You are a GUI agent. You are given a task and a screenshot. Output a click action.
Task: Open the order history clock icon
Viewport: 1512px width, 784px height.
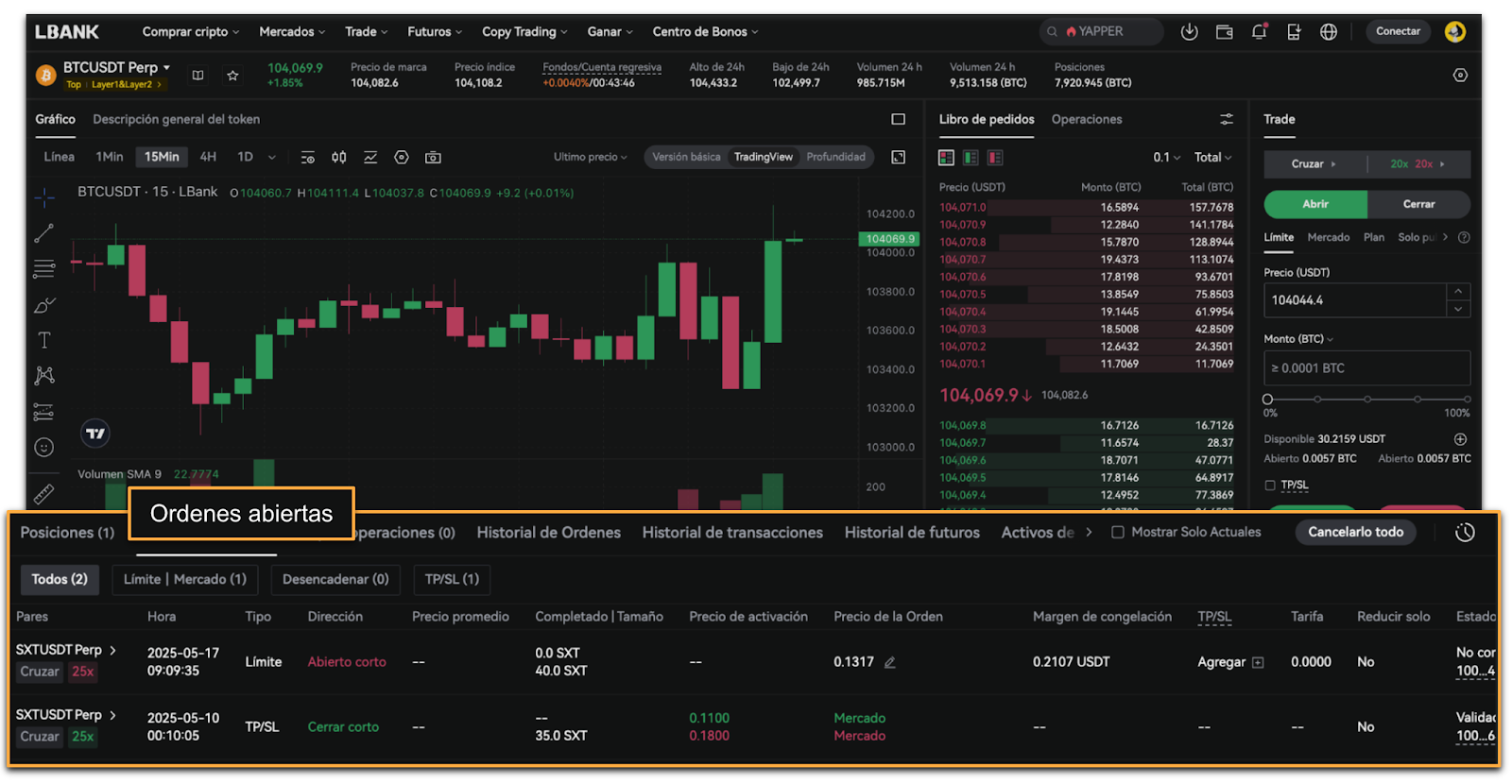[1465, 533]
